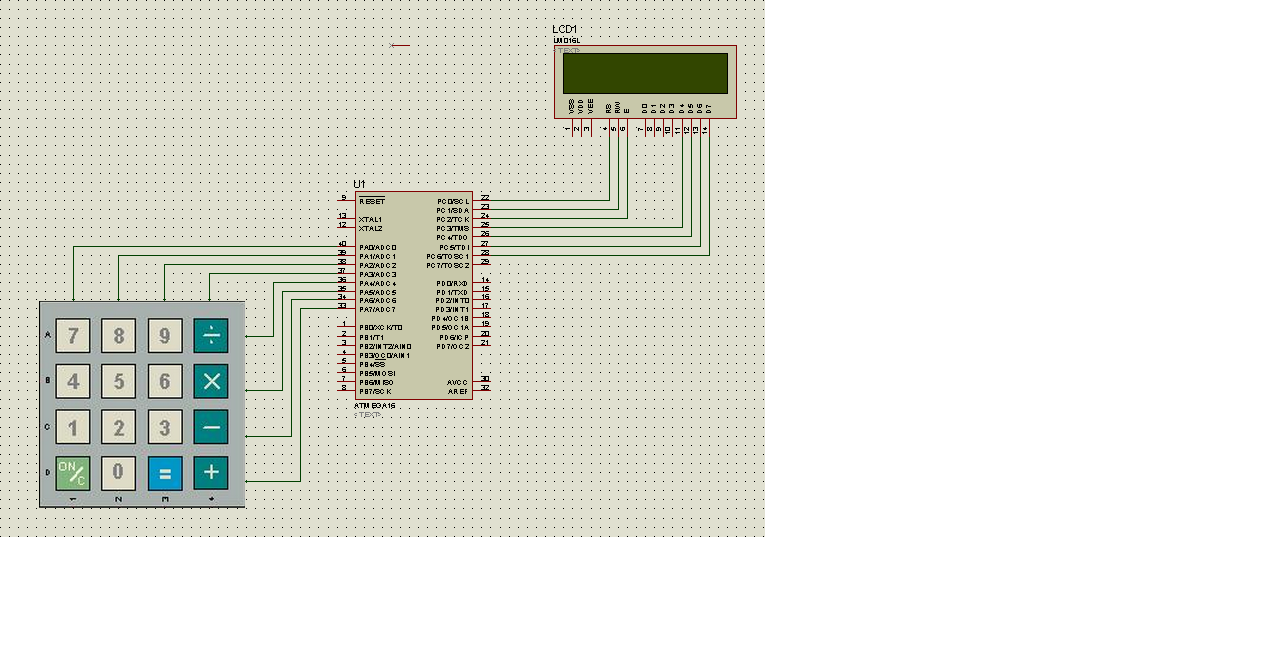Click keypad key 5
This screenshot has width=1274, height=656.
tap(119, 381)
